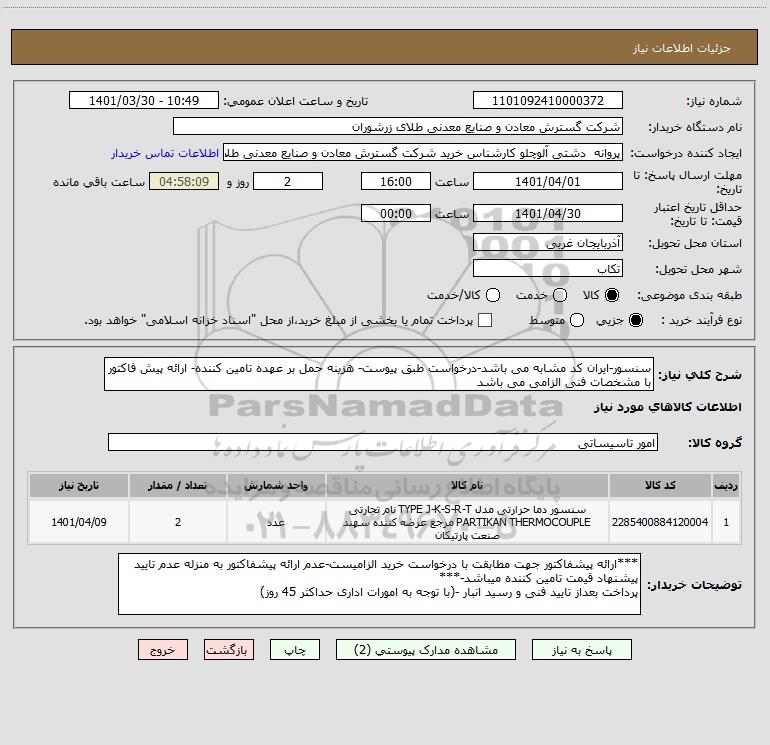Click the buyer organization name field
The width and height of the screenshot is (770, 745).
[x=398, y=126]
